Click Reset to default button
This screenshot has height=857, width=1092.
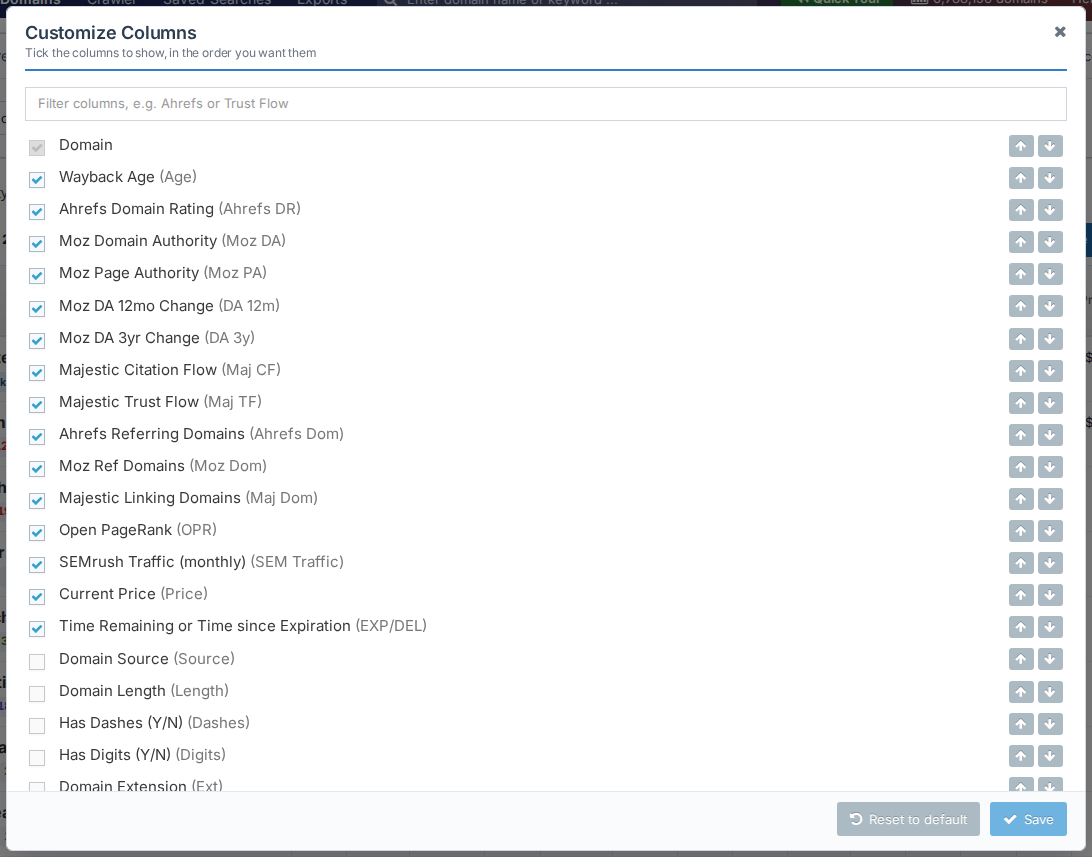tap(908, 819)
